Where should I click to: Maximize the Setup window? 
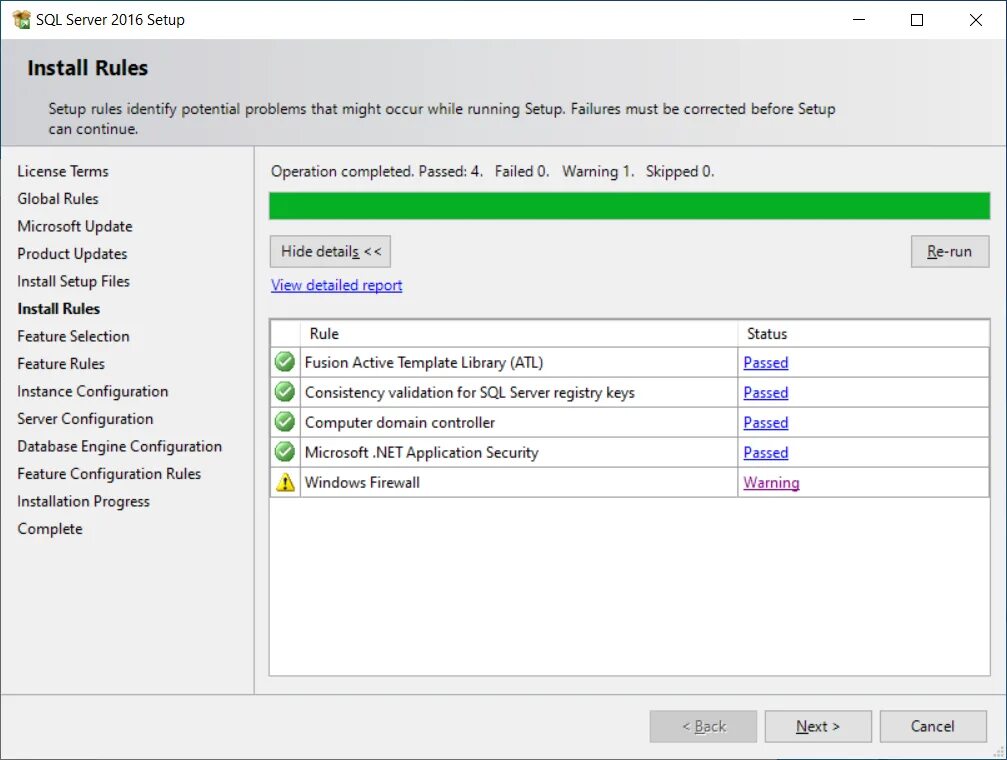[x=917, y=20]
